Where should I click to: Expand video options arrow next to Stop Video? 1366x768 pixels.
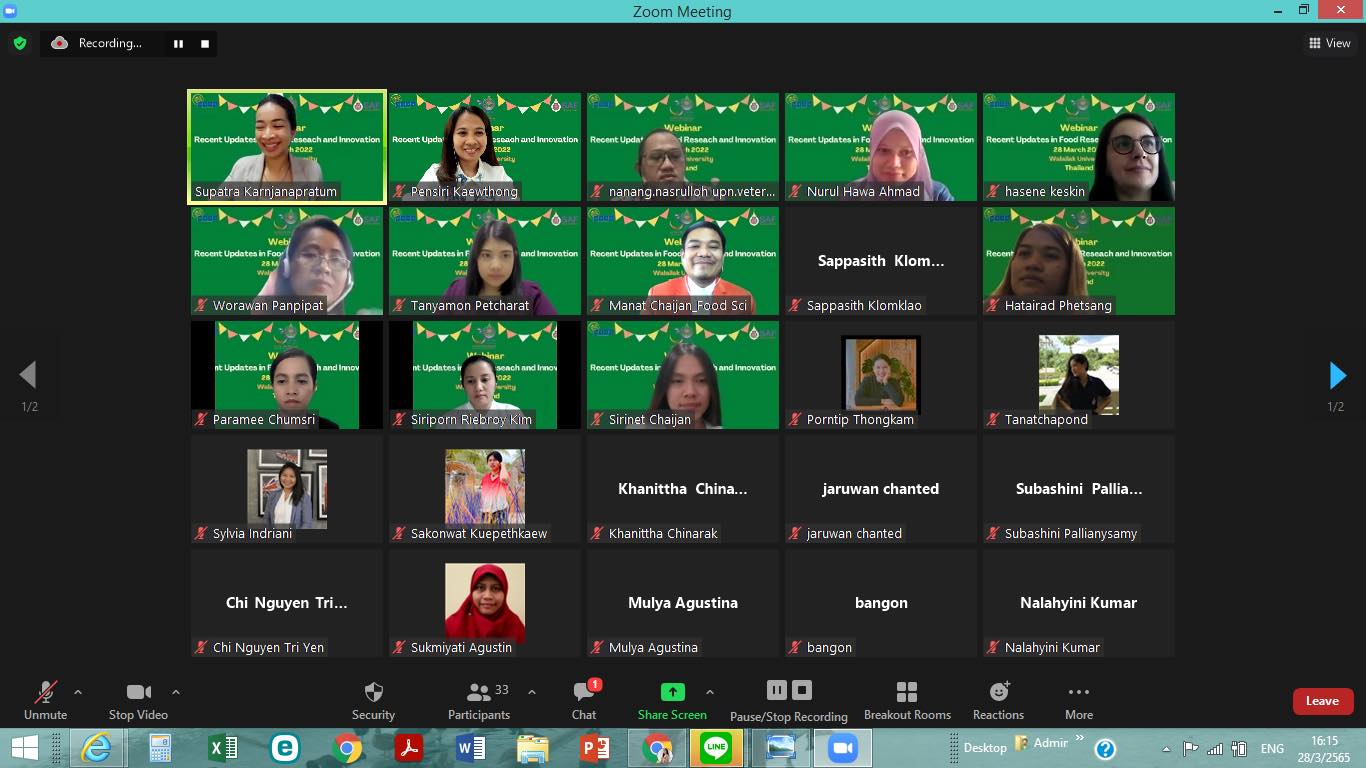tap(176, 692)
